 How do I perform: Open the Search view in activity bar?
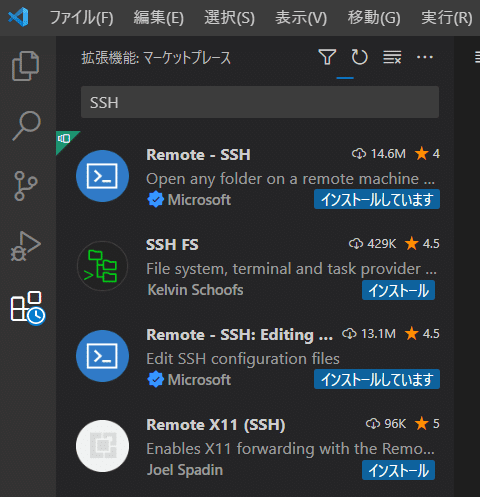pos(26,126)
